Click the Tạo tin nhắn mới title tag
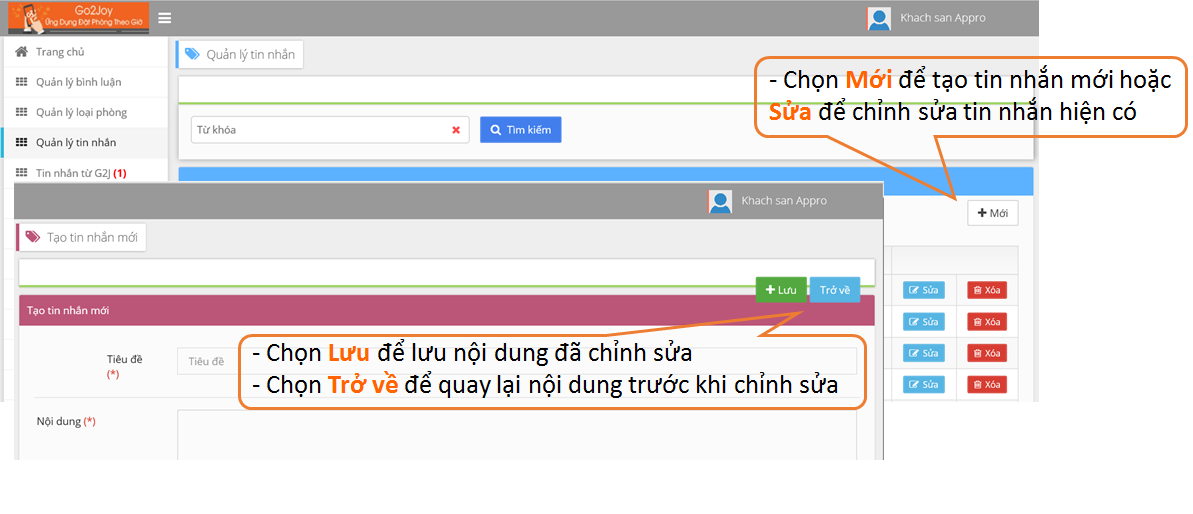The width and height of the screenshot is (1193, 514). pos(81,237)
